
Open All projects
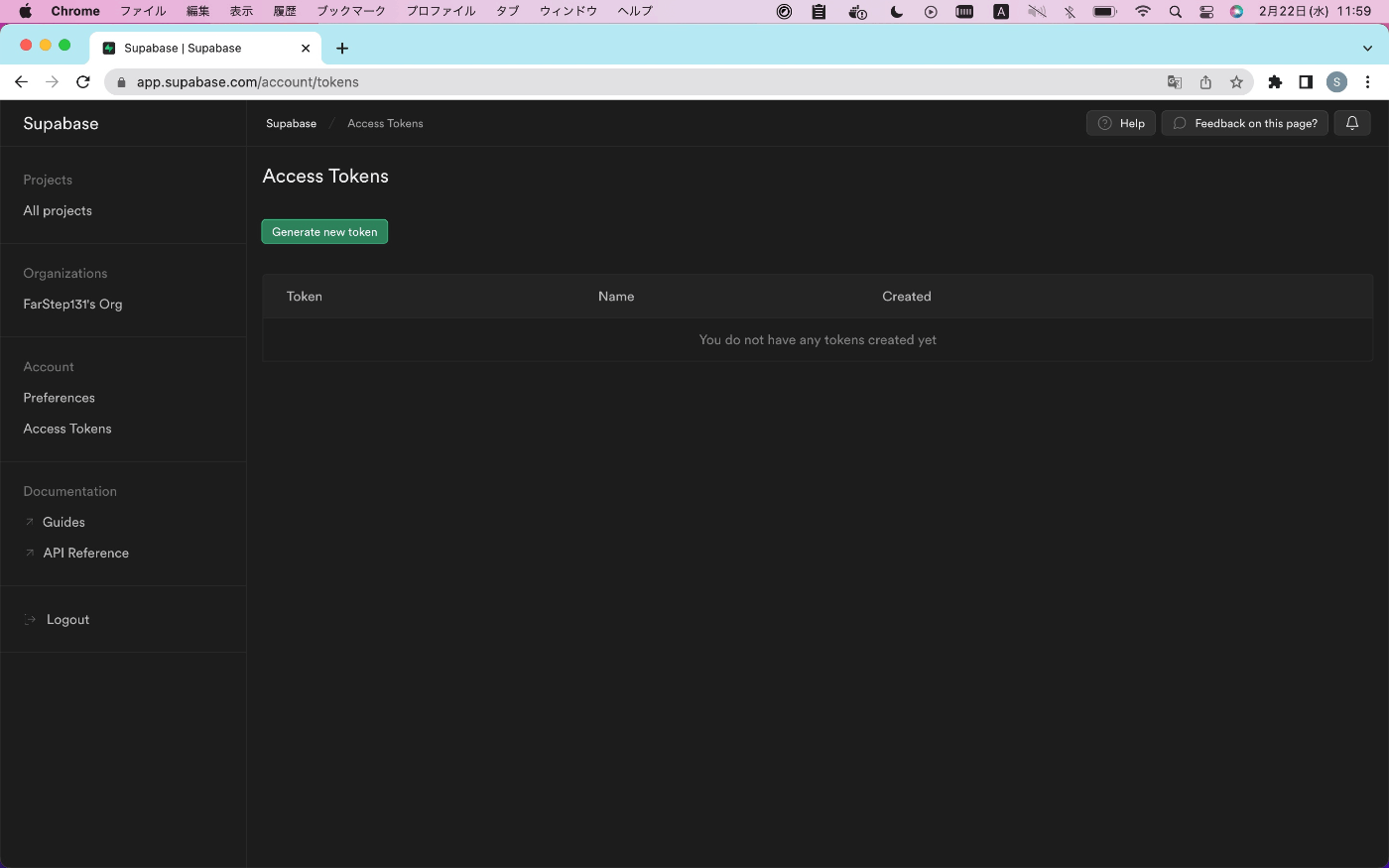click(x=57, y=210)
